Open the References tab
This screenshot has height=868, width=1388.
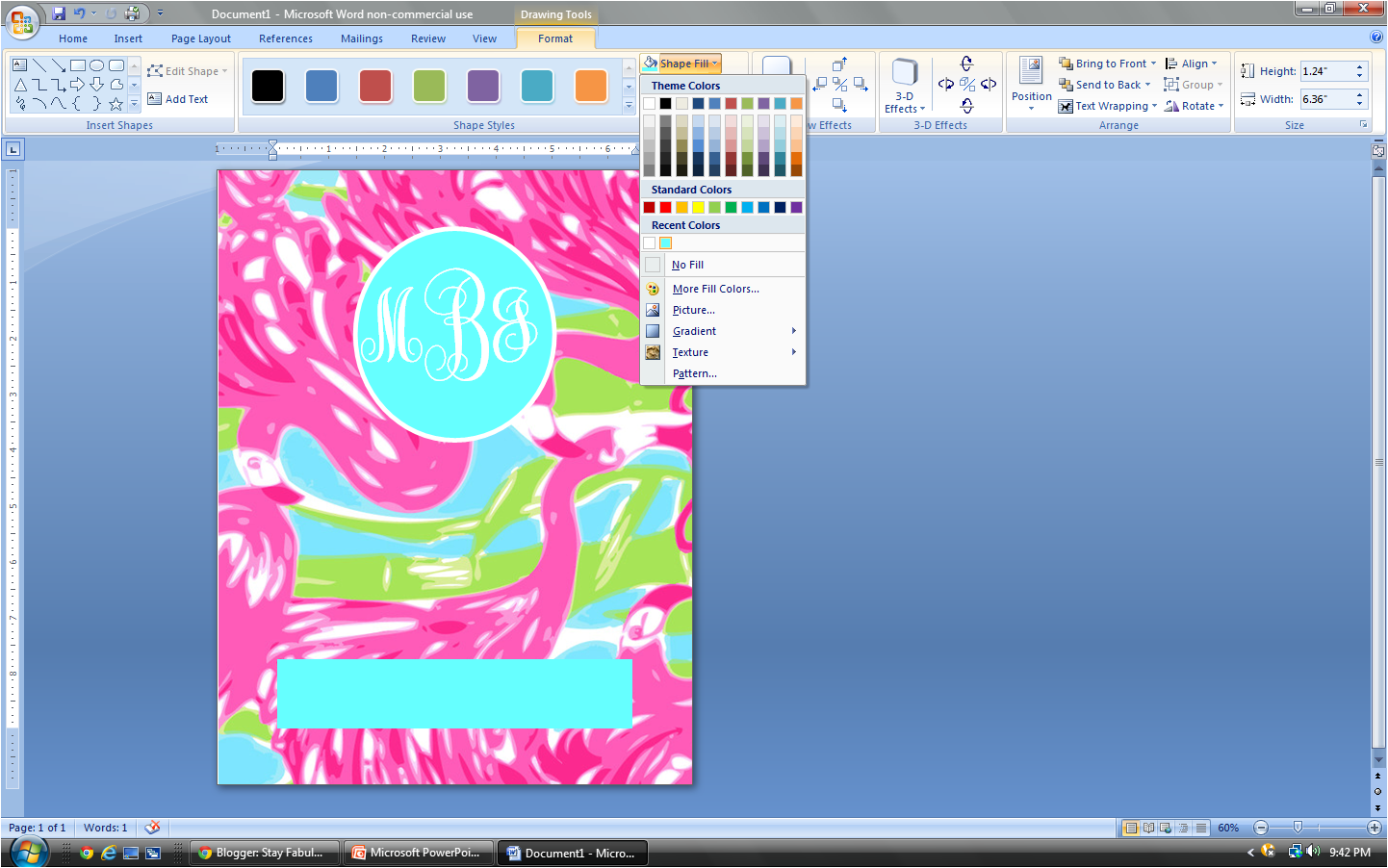pos(286,38)
